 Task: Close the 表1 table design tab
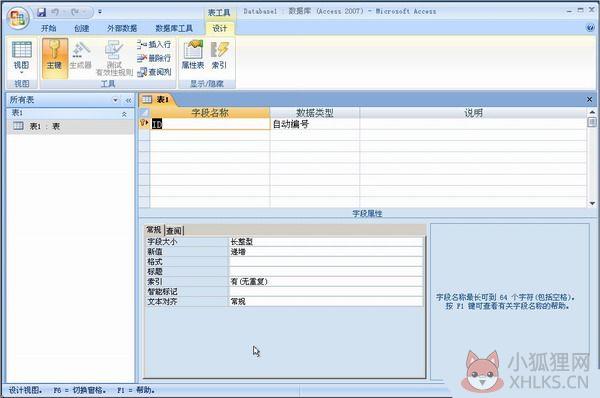[589, 100]
